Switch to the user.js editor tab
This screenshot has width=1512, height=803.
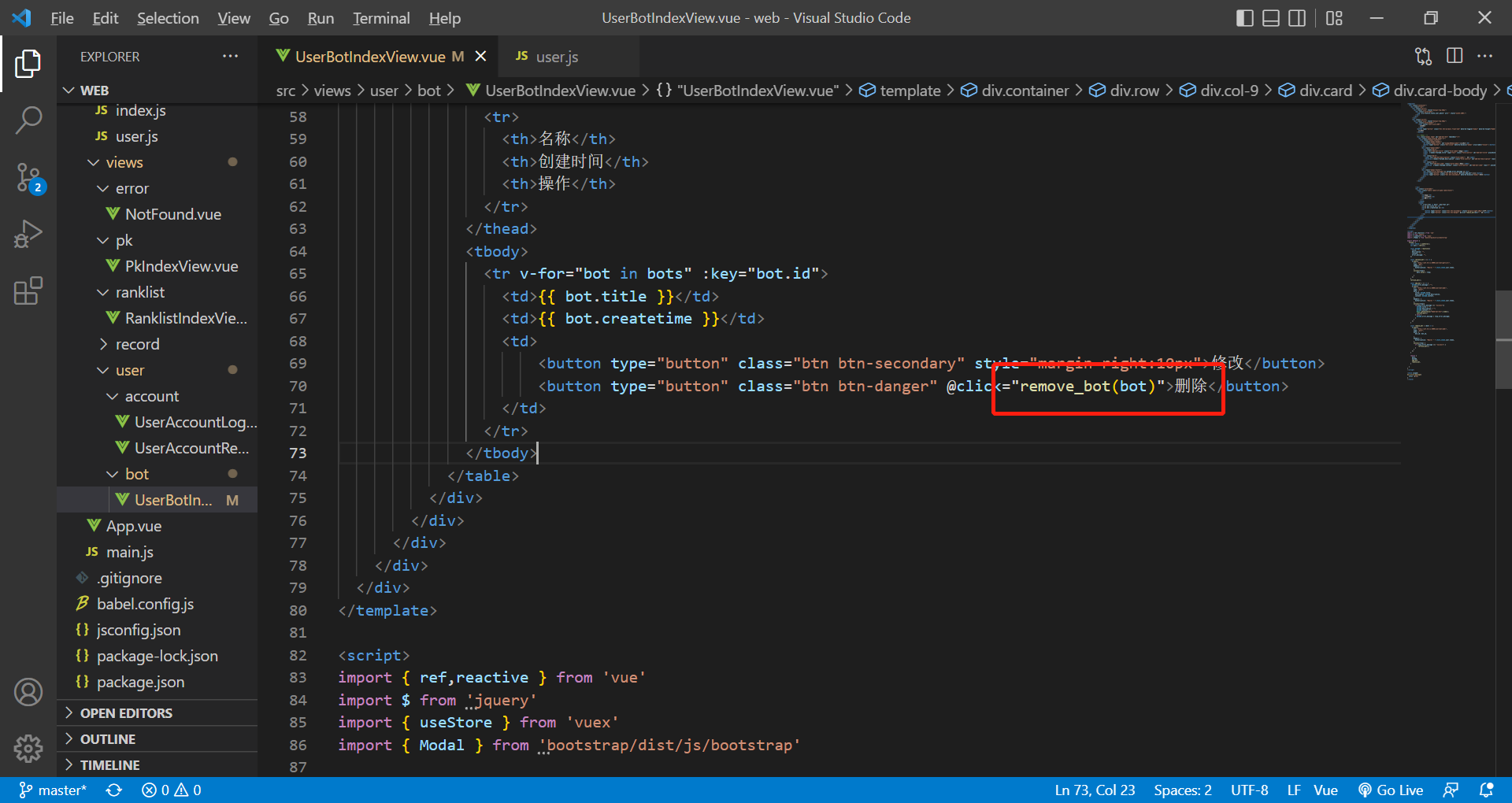coord(556,57)
